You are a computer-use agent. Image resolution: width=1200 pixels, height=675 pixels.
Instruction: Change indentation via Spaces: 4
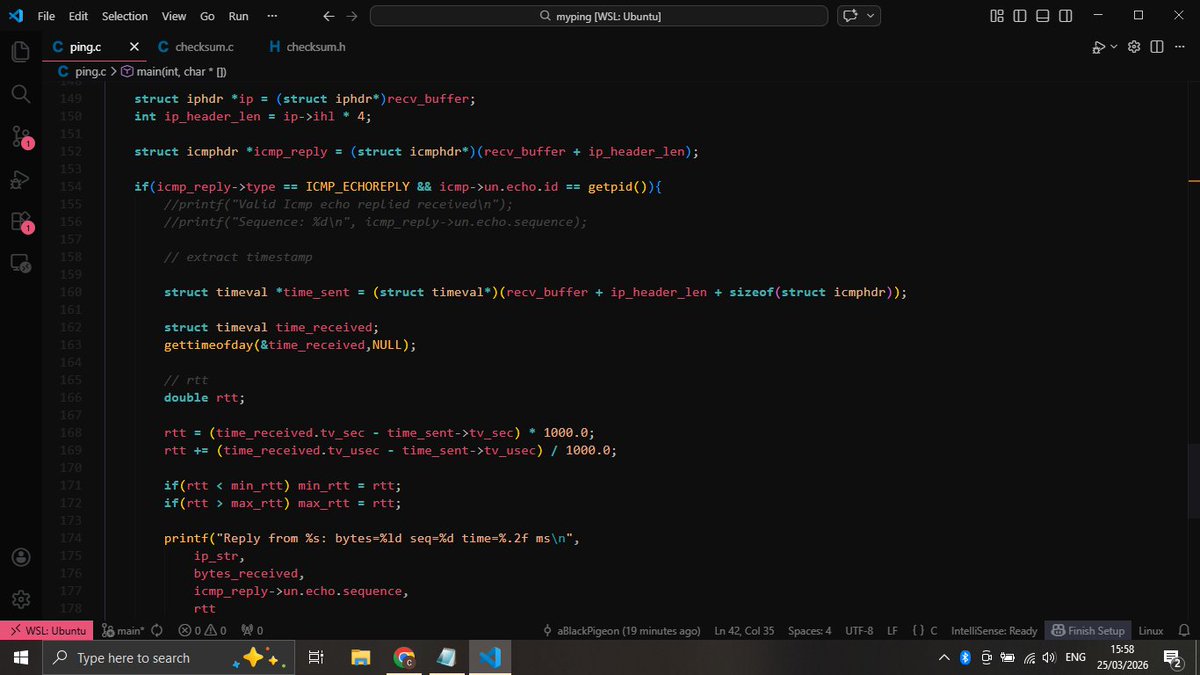809,631
